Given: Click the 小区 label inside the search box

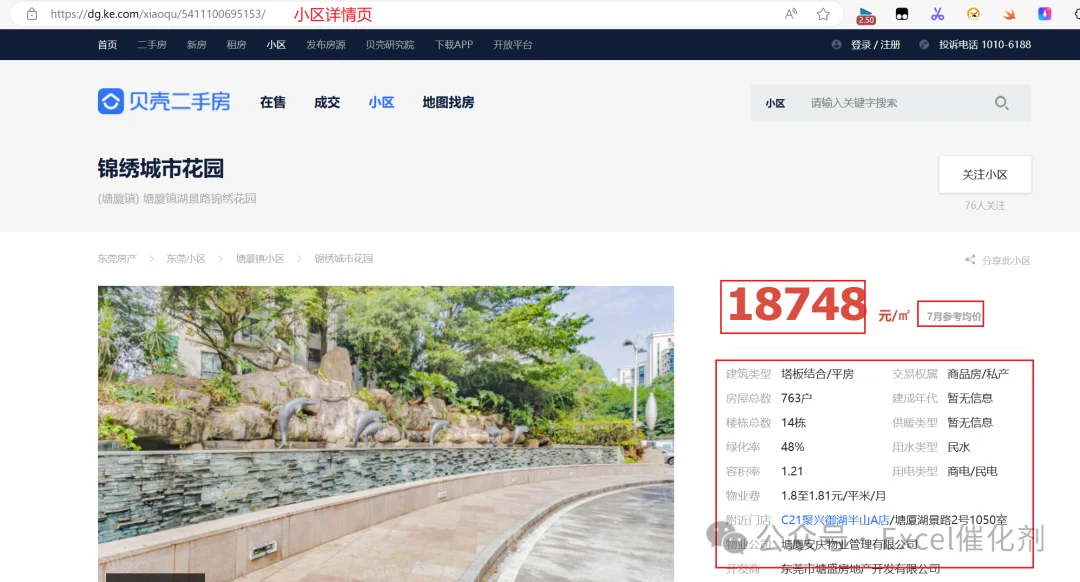Looking at the screenshot, I should pyautogui.click(x=776, y=103).
